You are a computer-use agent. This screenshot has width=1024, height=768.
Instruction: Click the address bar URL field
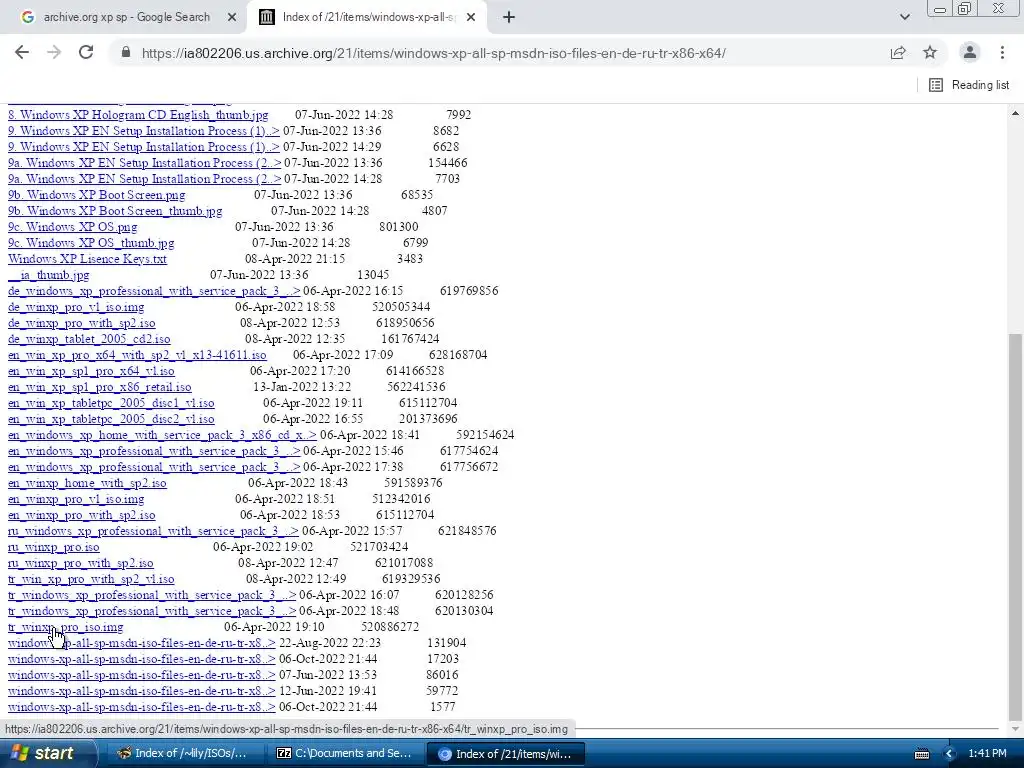[434, 53]
